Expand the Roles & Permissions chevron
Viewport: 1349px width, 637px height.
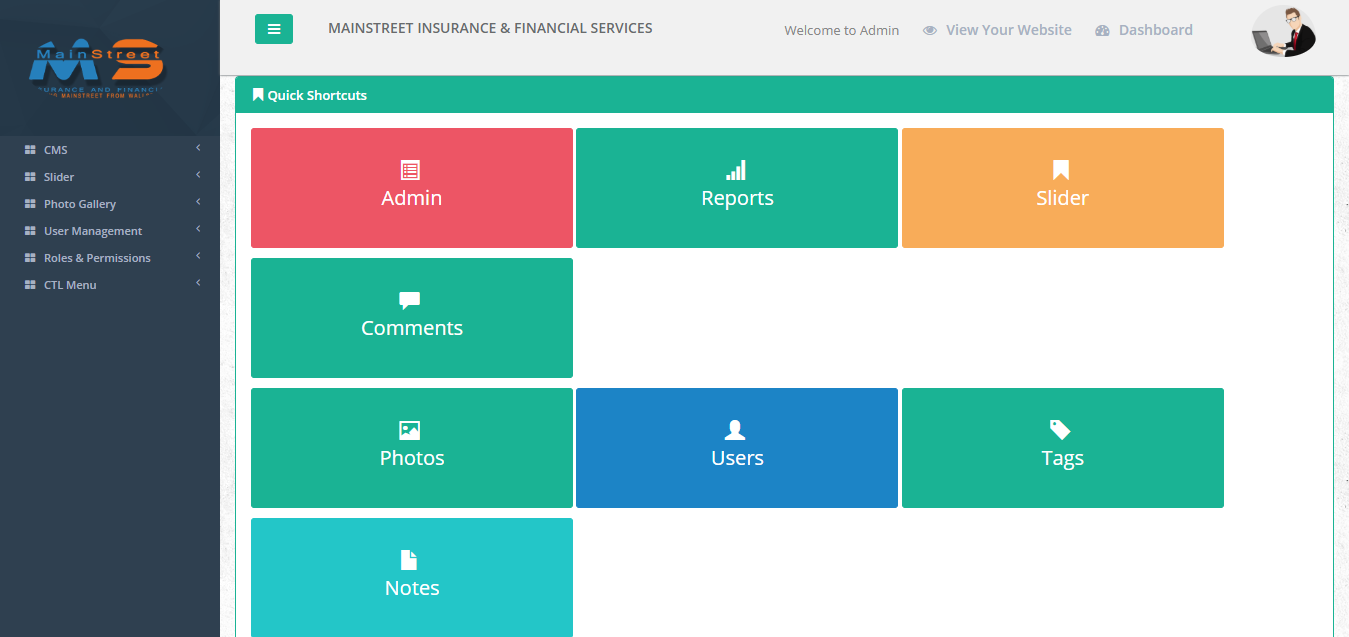point(198,256)
